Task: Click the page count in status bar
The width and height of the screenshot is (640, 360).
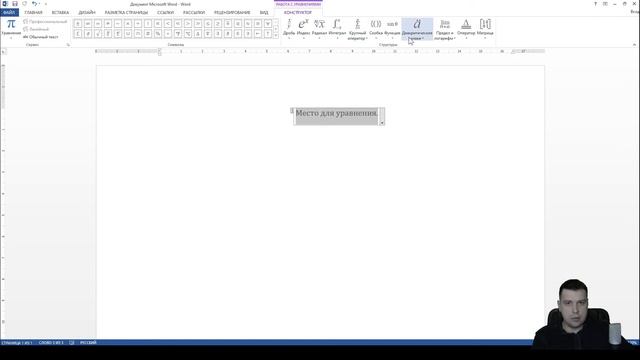Action: [x=17, y=342]
